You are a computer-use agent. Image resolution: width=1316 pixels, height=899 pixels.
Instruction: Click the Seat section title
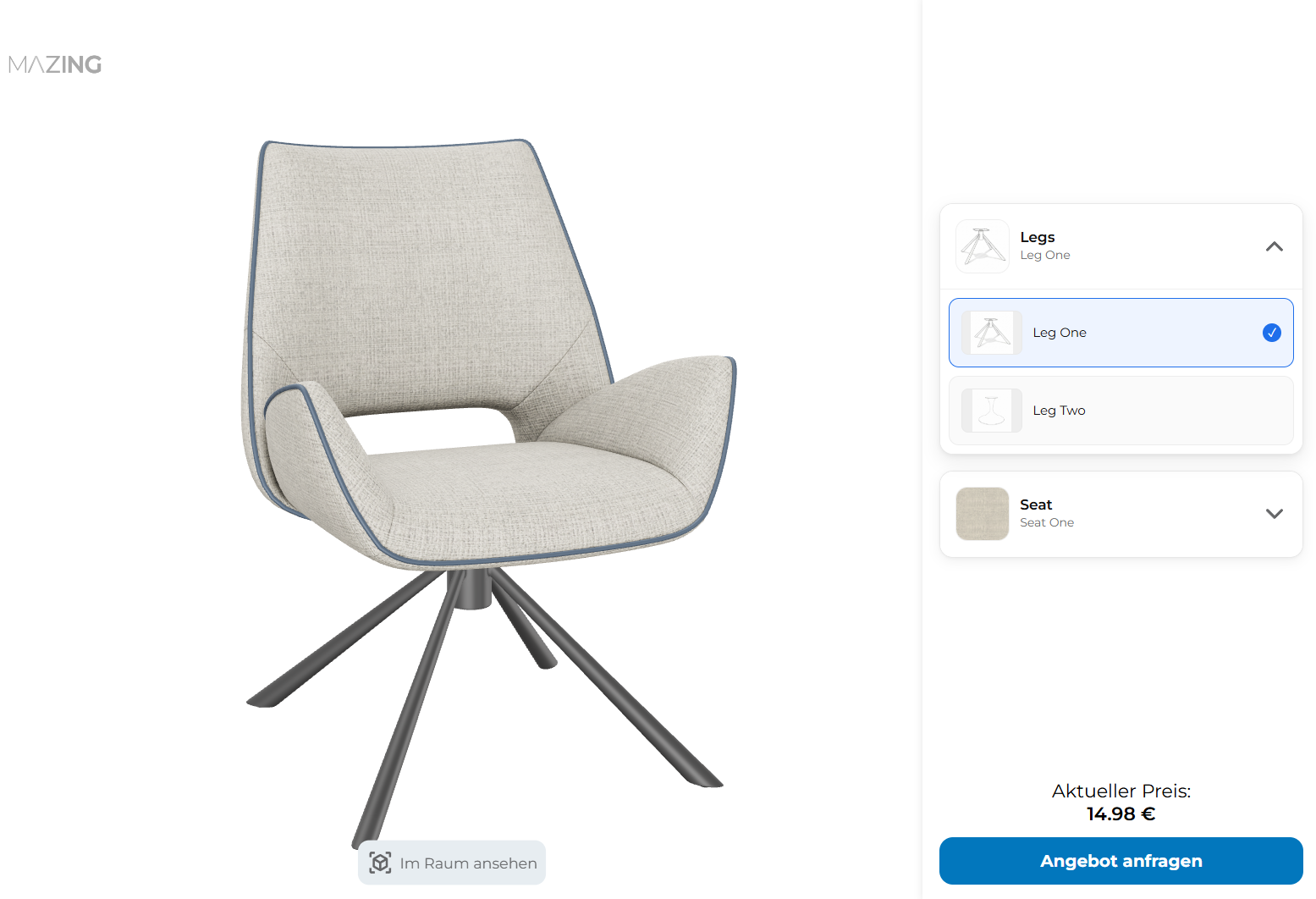[1036, 505]
